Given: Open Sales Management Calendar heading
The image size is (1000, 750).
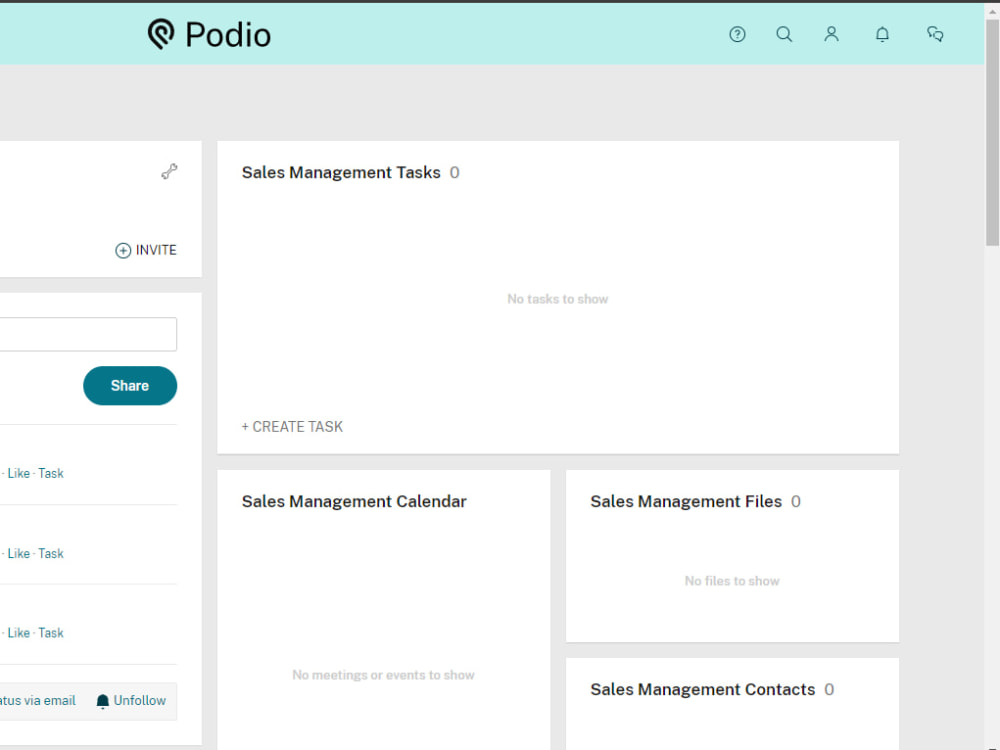Looking at the screenshot, I should click(354, 501).
